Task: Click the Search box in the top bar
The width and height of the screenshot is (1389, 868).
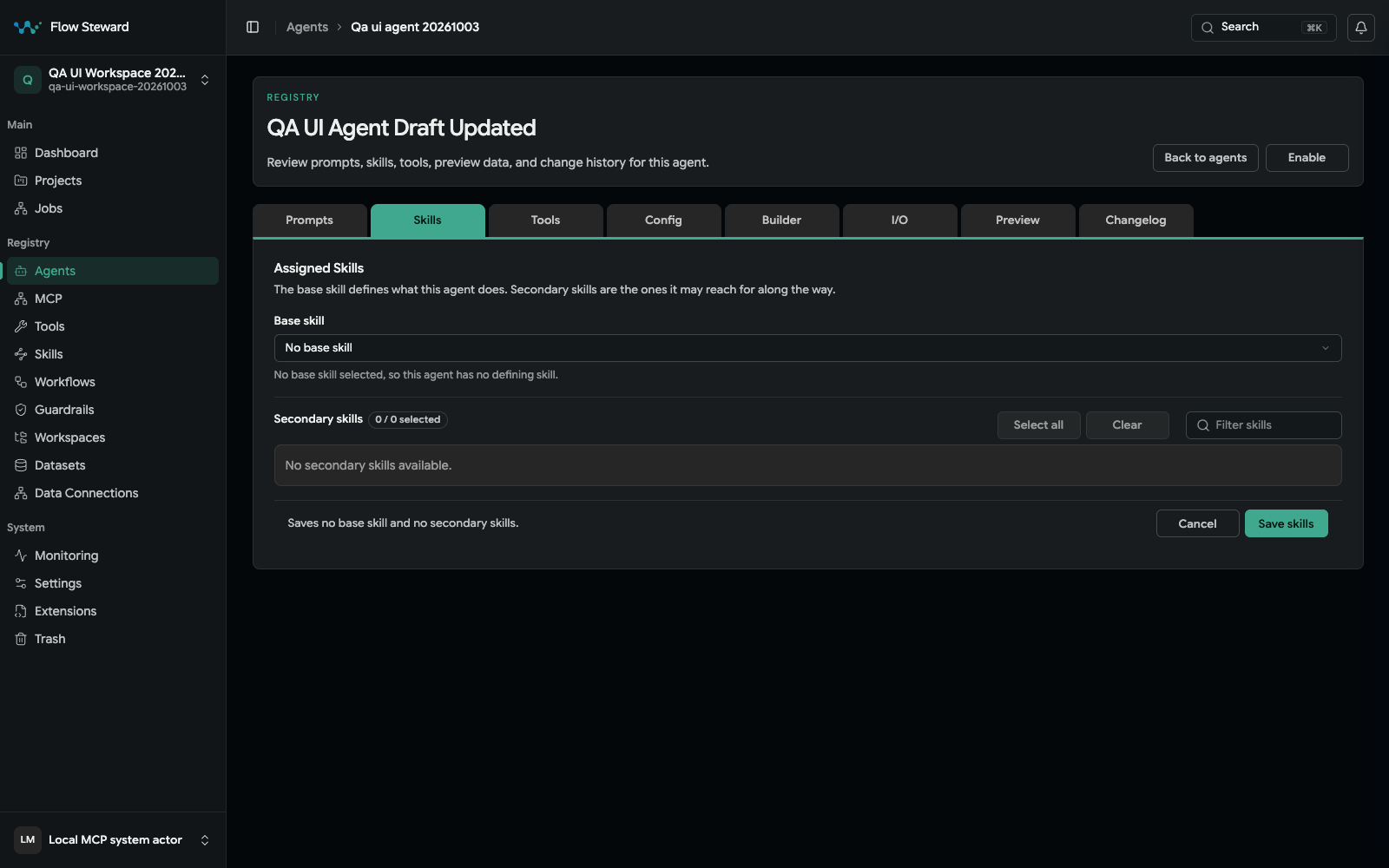Action: click(x=1264, y=28)
